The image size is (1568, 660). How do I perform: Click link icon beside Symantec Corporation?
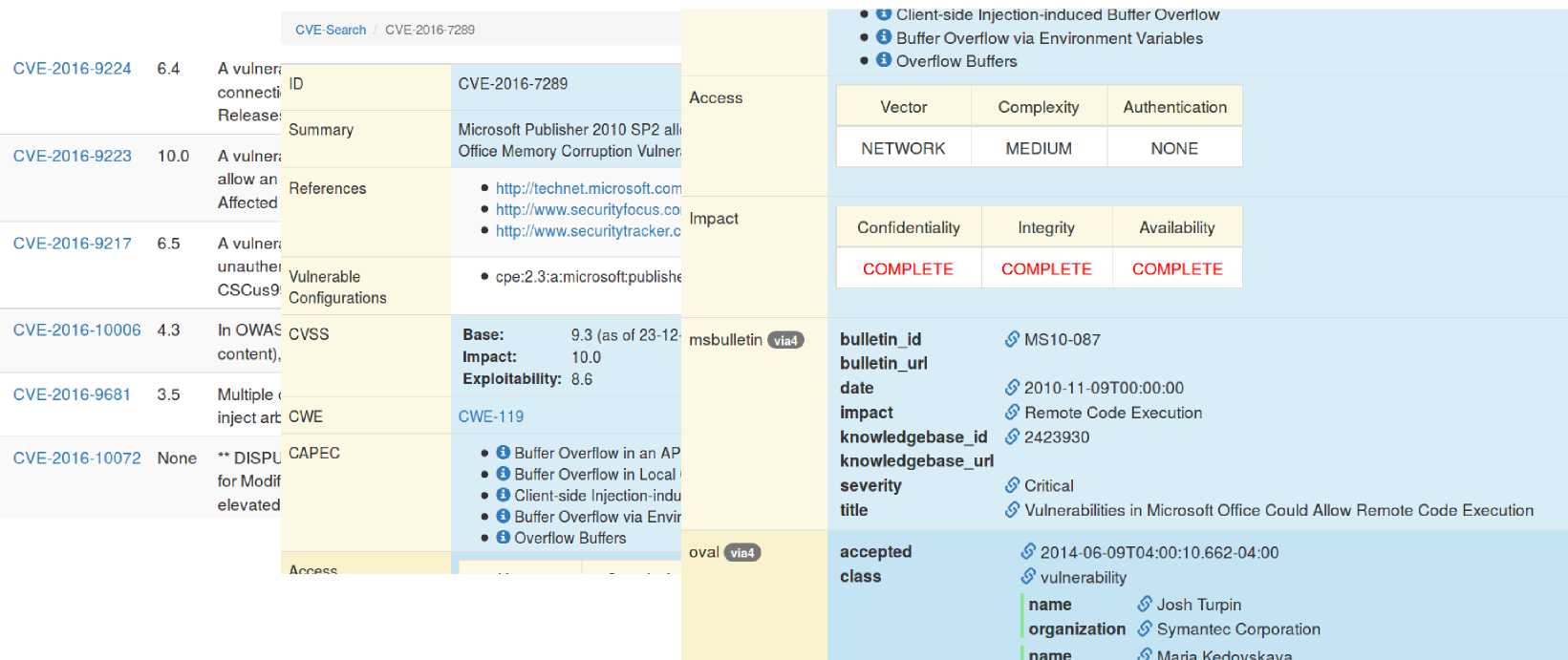1145,628
